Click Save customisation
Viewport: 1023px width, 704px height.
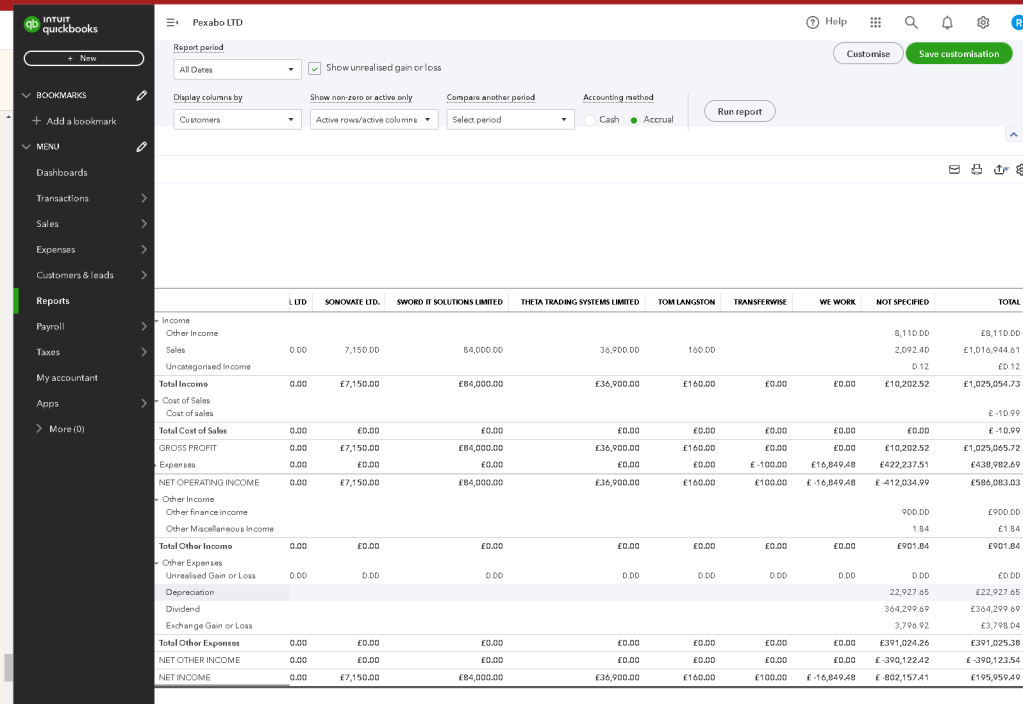click(x=958, y=54)
